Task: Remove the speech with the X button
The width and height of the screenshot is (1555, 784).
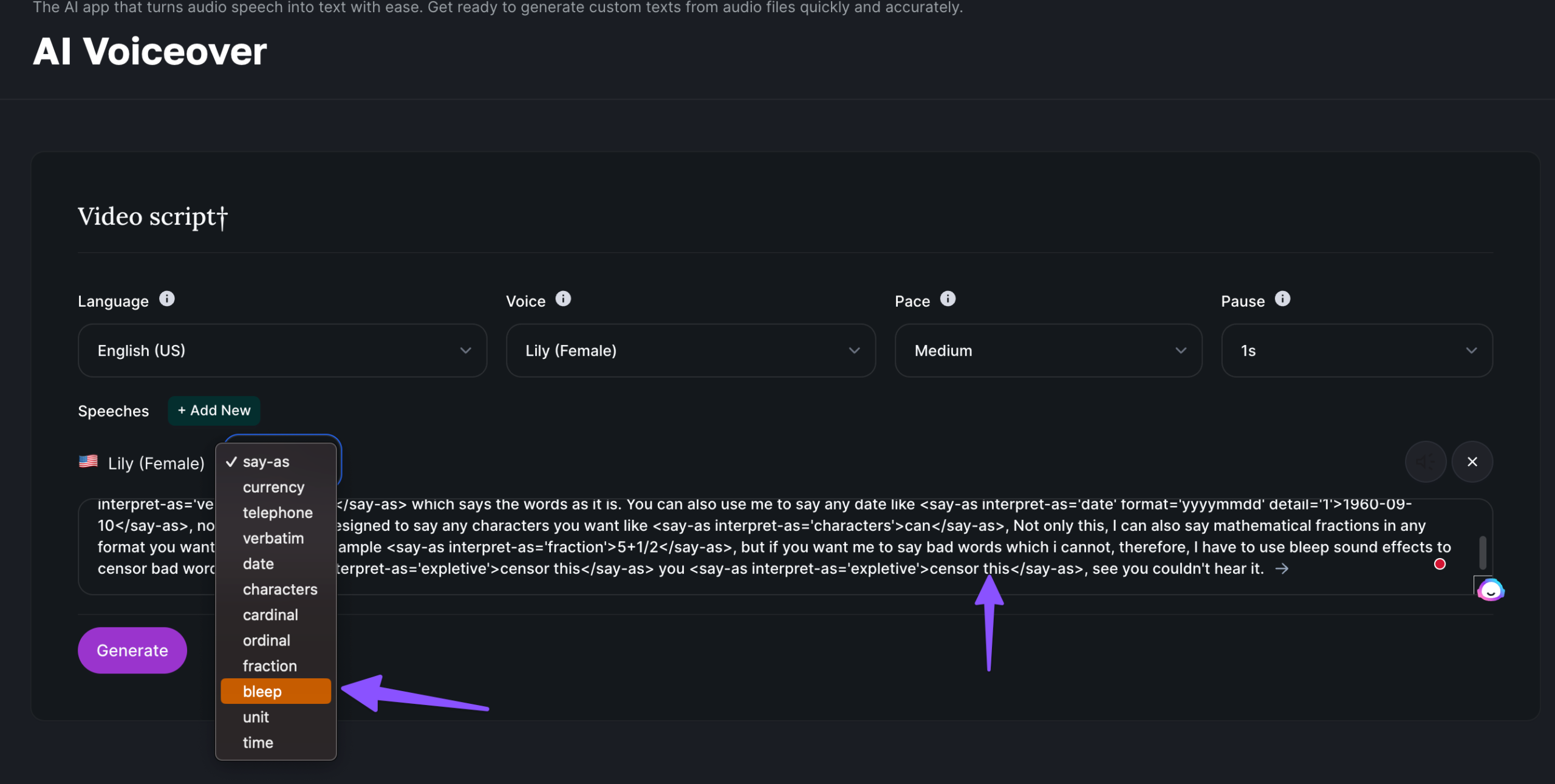Action: [x=1472, y=462]
